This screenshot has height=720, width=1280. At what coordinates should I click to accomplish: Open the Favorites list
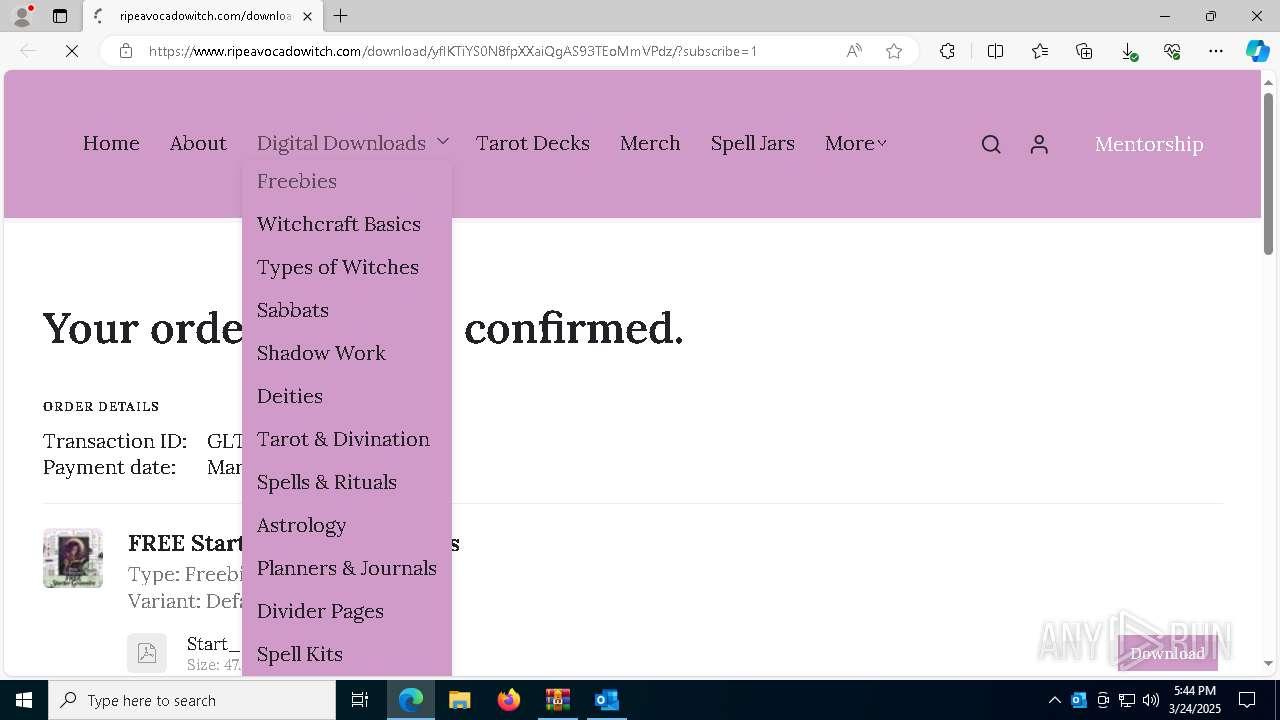[x=1040, y=51]
